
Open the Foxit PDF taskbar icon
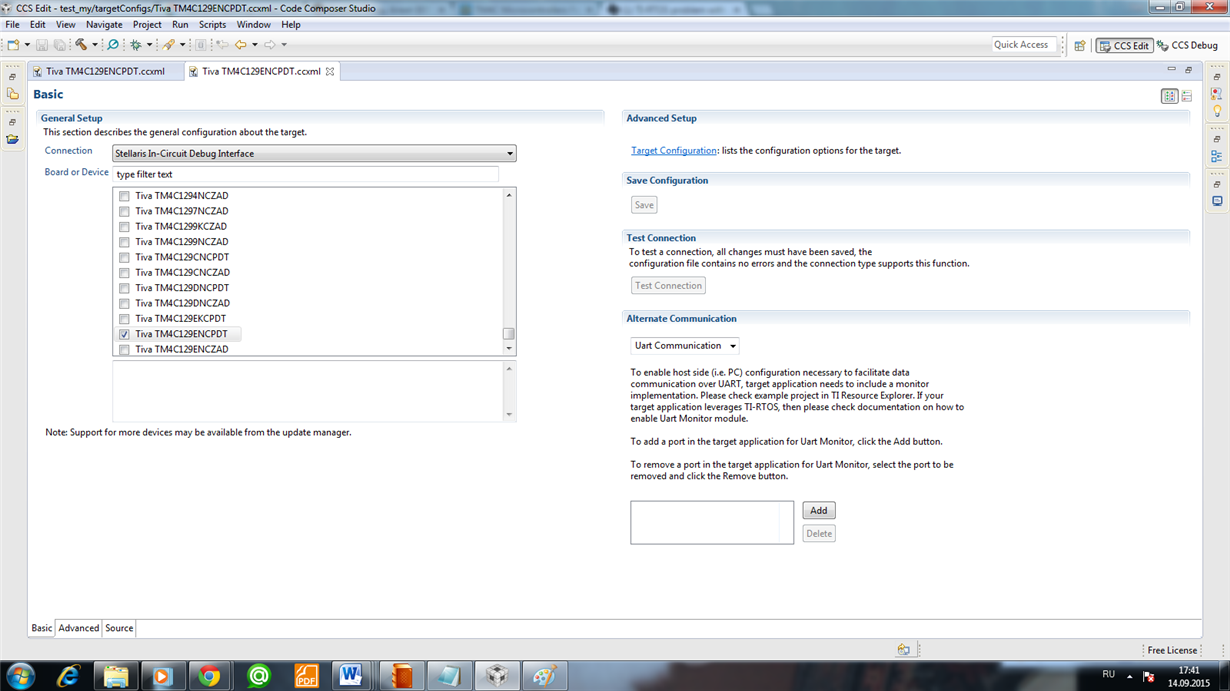point(307,676)
